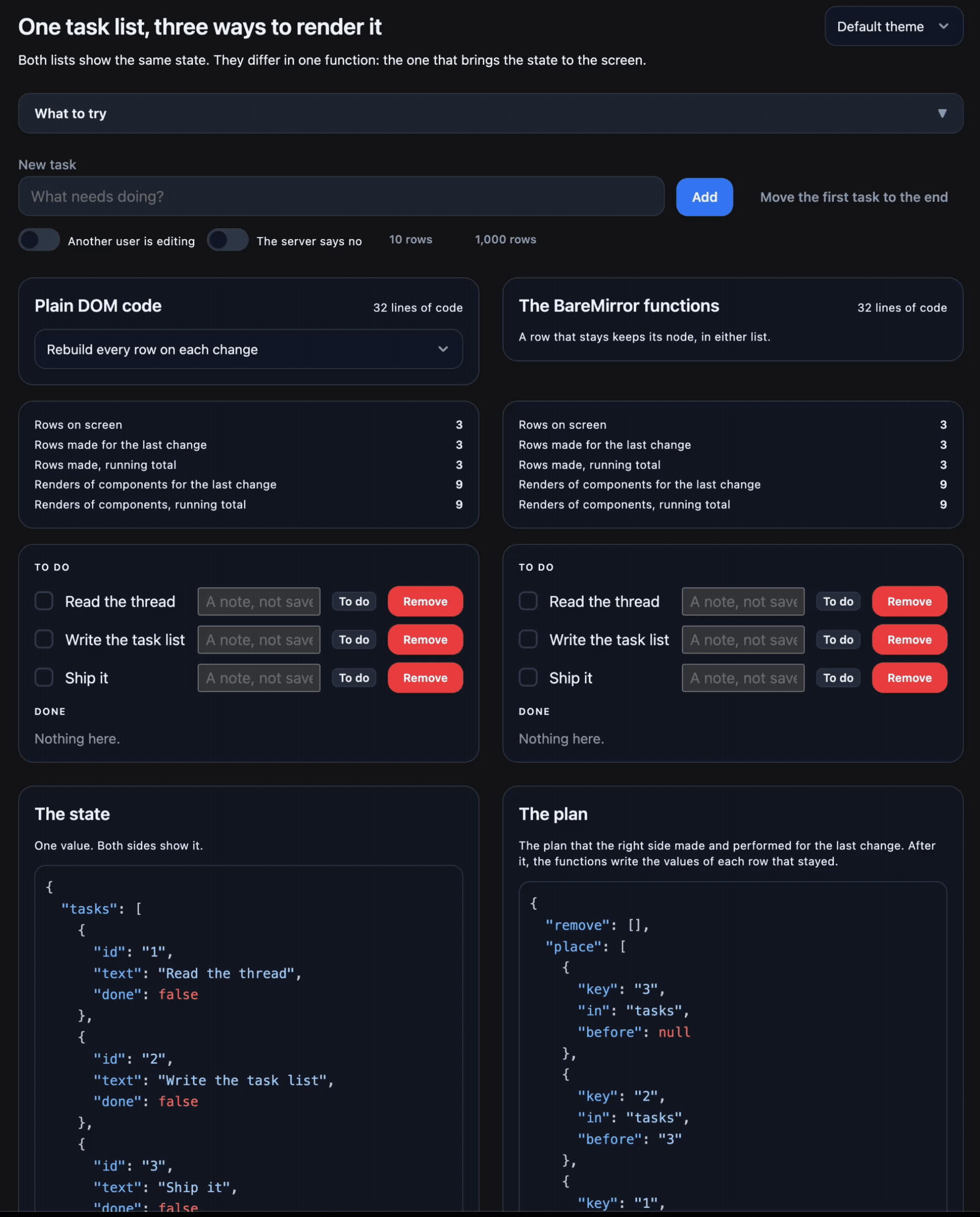Check Write the task list in Plain DOM list
Image resolution: width=980 pixels, height=1217 pixels.
pyautogui.click(x=44, y=640)
